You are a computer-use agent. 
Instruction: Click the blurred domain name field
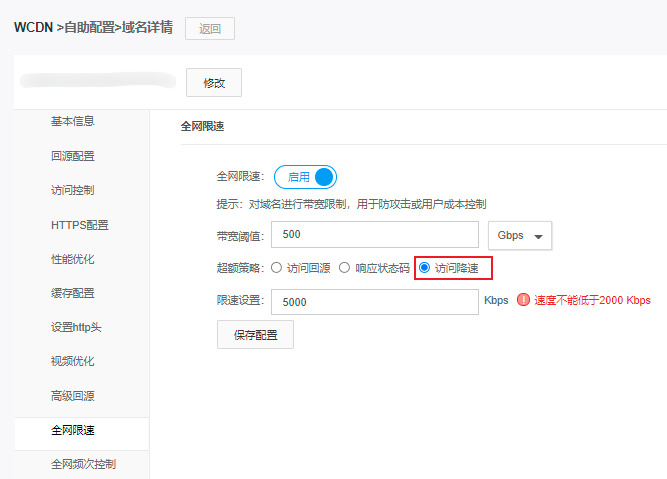pyautogui.click(x=98, y=80)
